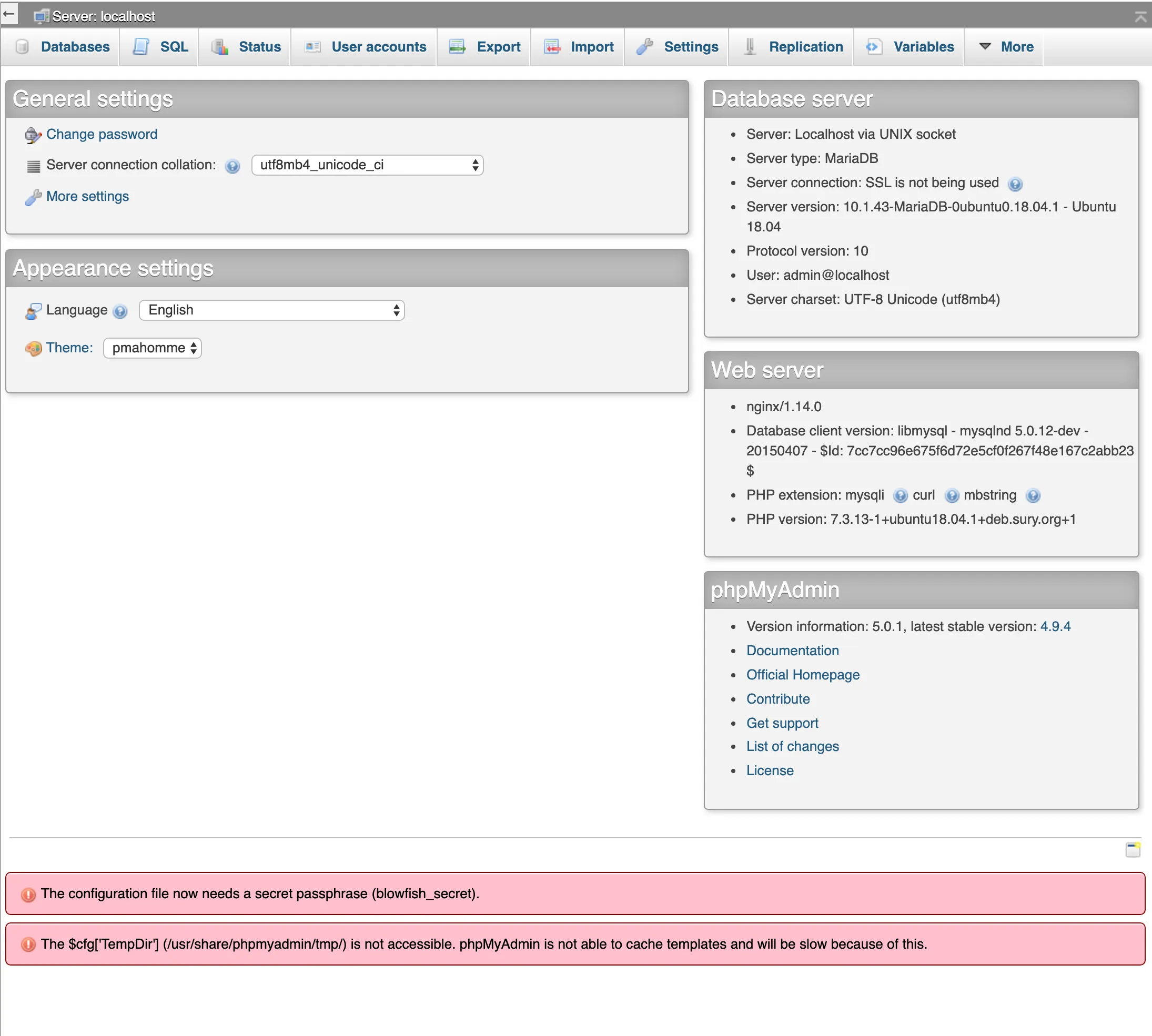
Task: Click the PHP version 7.3.13 text
Action: 911,519
